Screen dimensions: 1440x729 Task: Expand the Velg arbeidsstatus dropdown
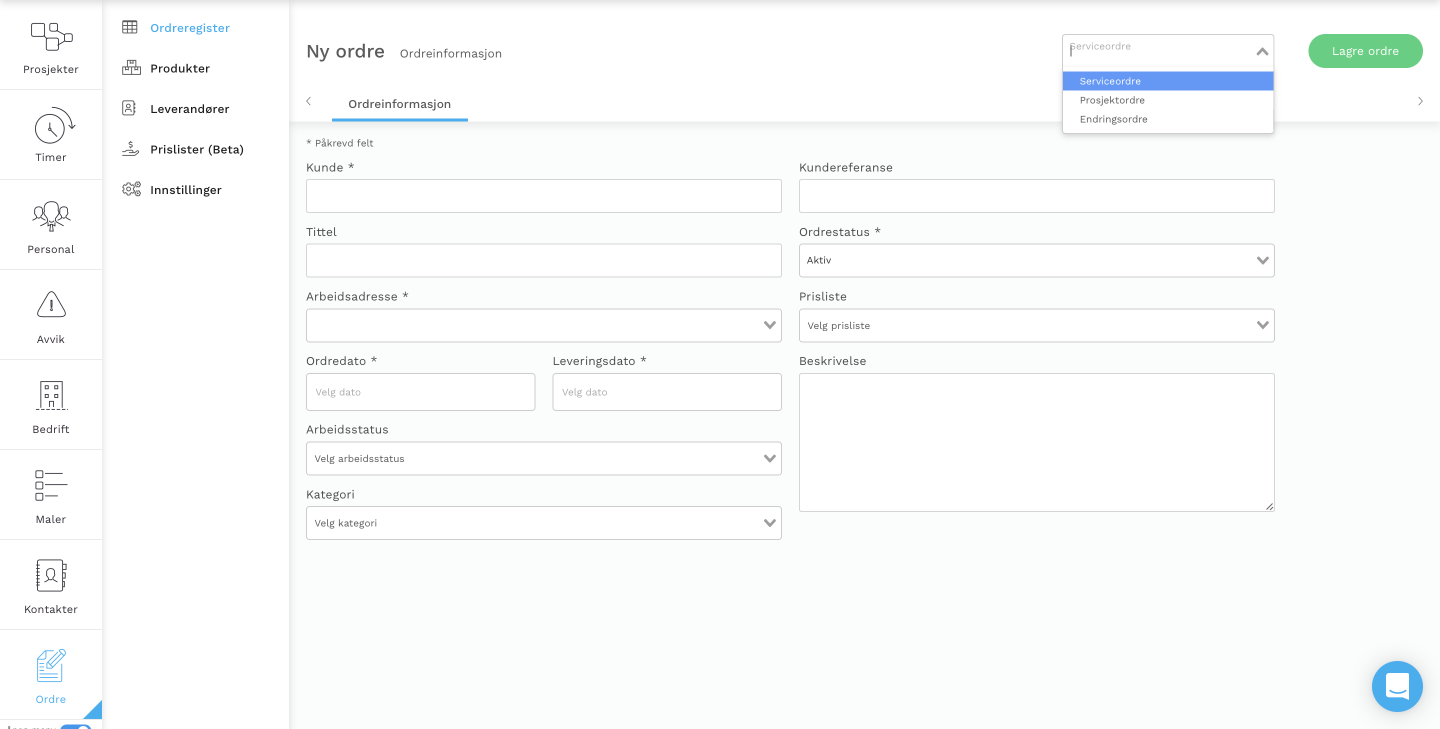544,459
